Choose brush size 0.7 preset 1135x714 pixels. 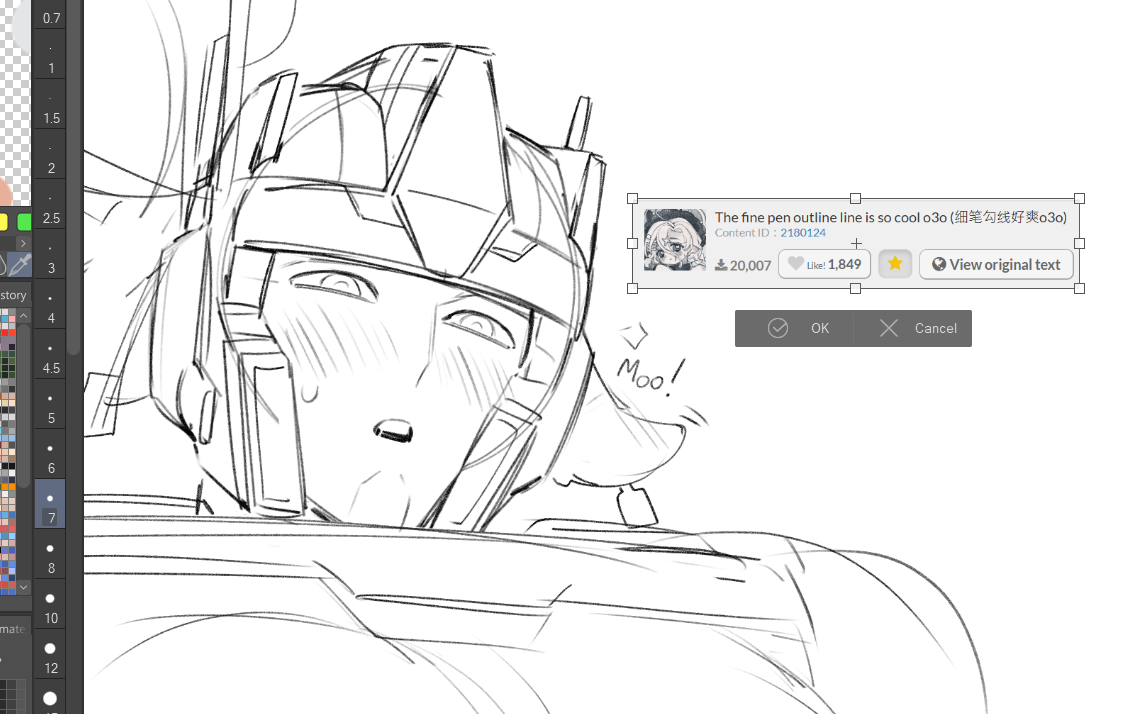coord(50,14)
